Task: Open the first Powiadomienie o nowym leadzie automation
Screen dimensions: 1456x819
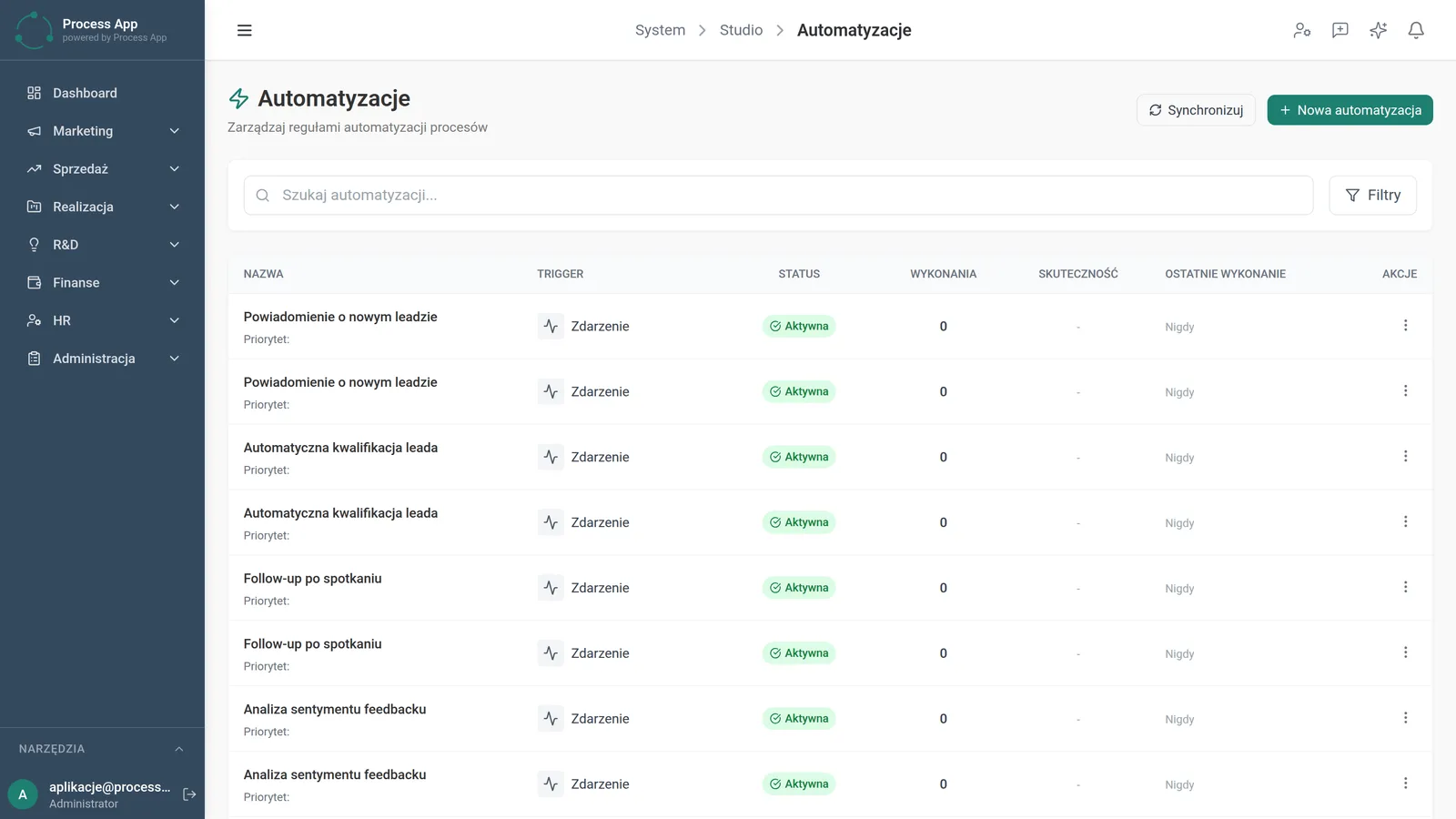Action: pos(340,317)
